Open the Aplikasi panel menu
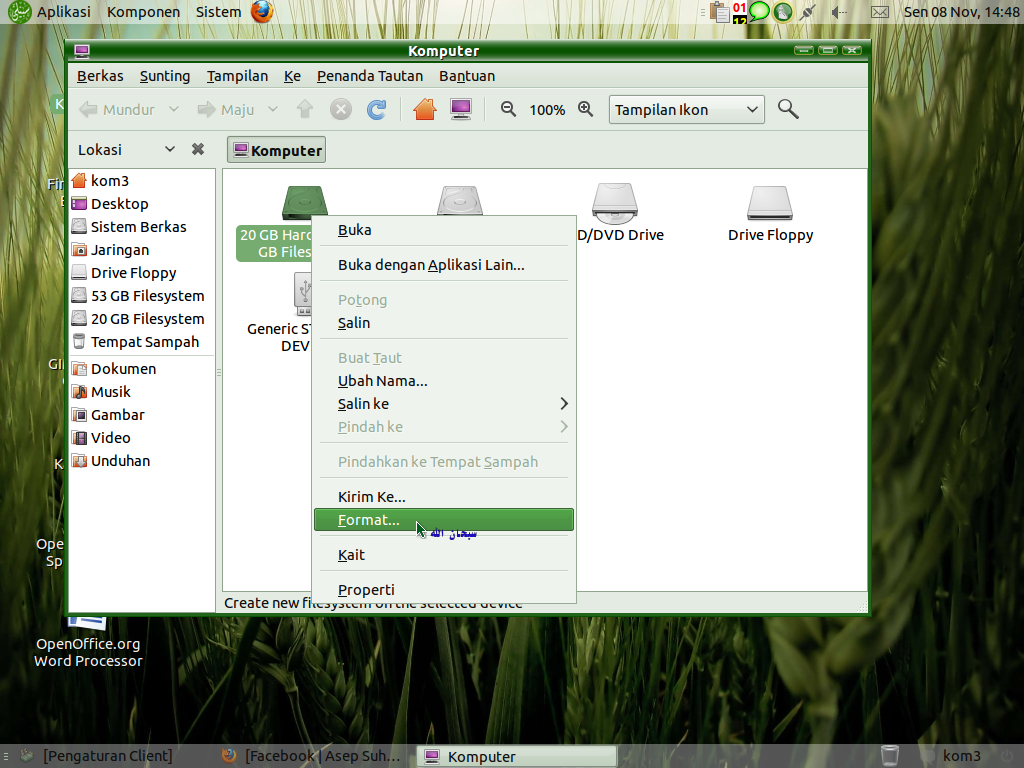This screenshot has width=1024, height=768. point(50,12)
